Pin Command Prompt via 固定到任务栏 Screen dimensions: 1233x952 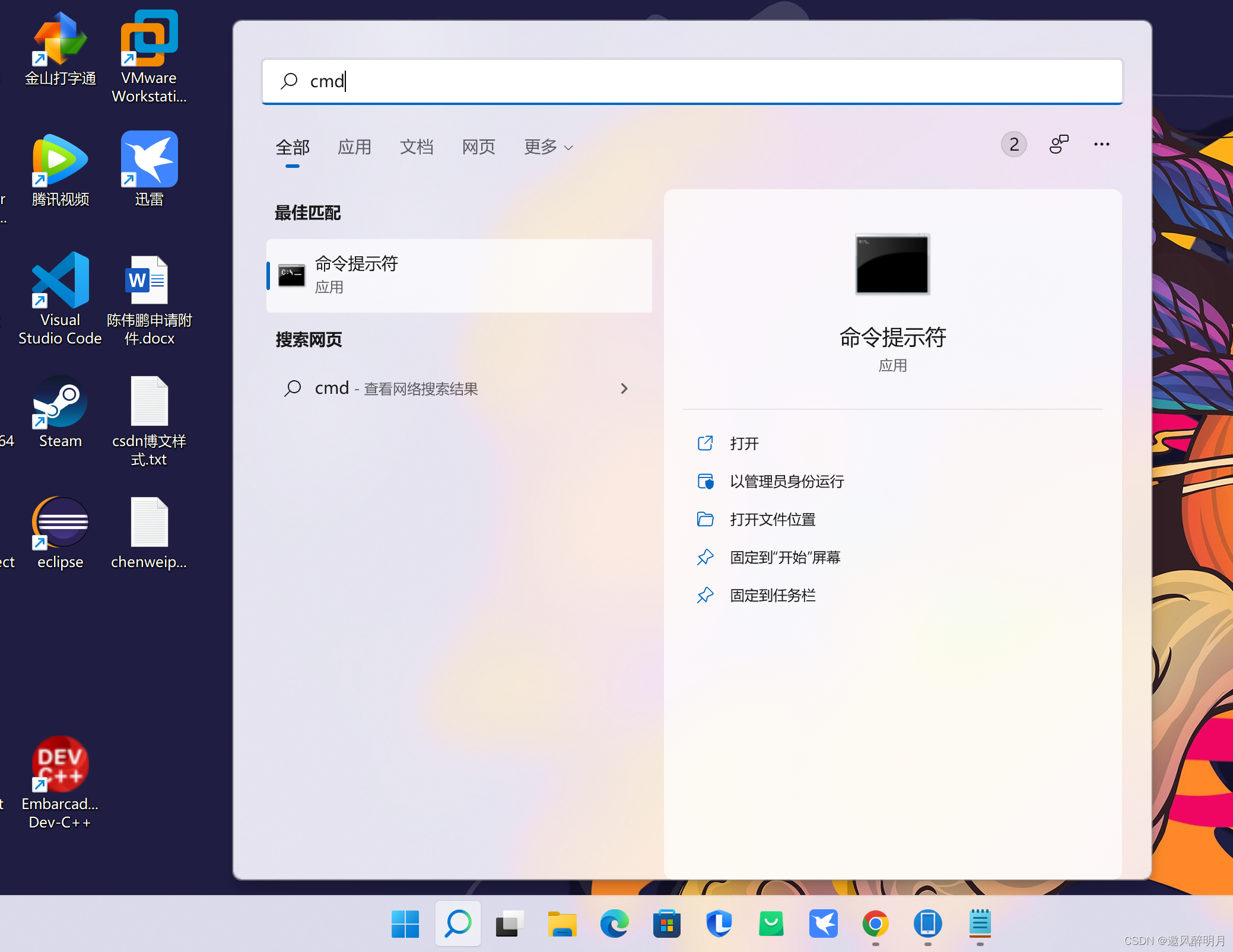pyautogui.click(x=773, y=595)
